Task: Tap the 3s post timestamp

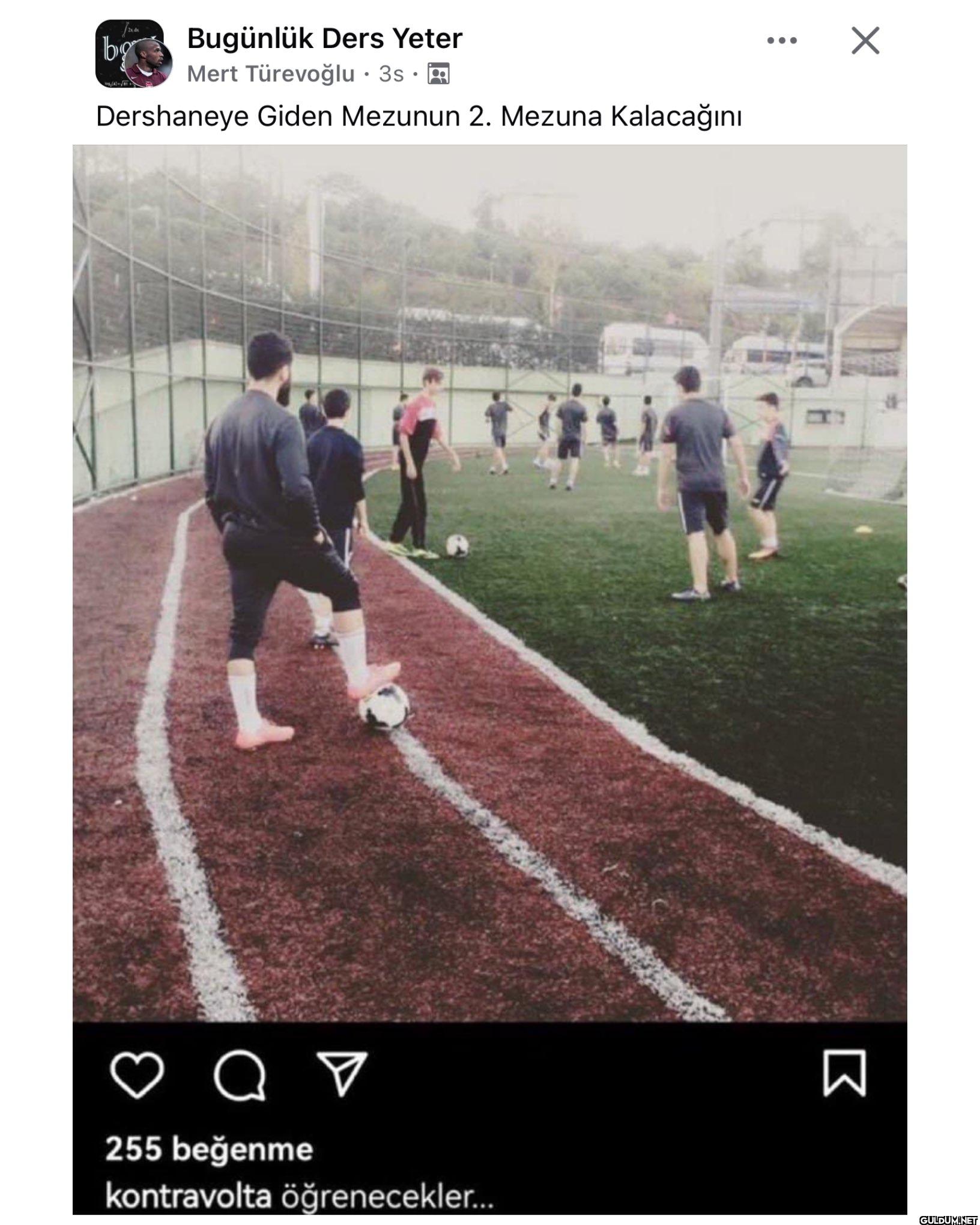Action: [391, 74]
